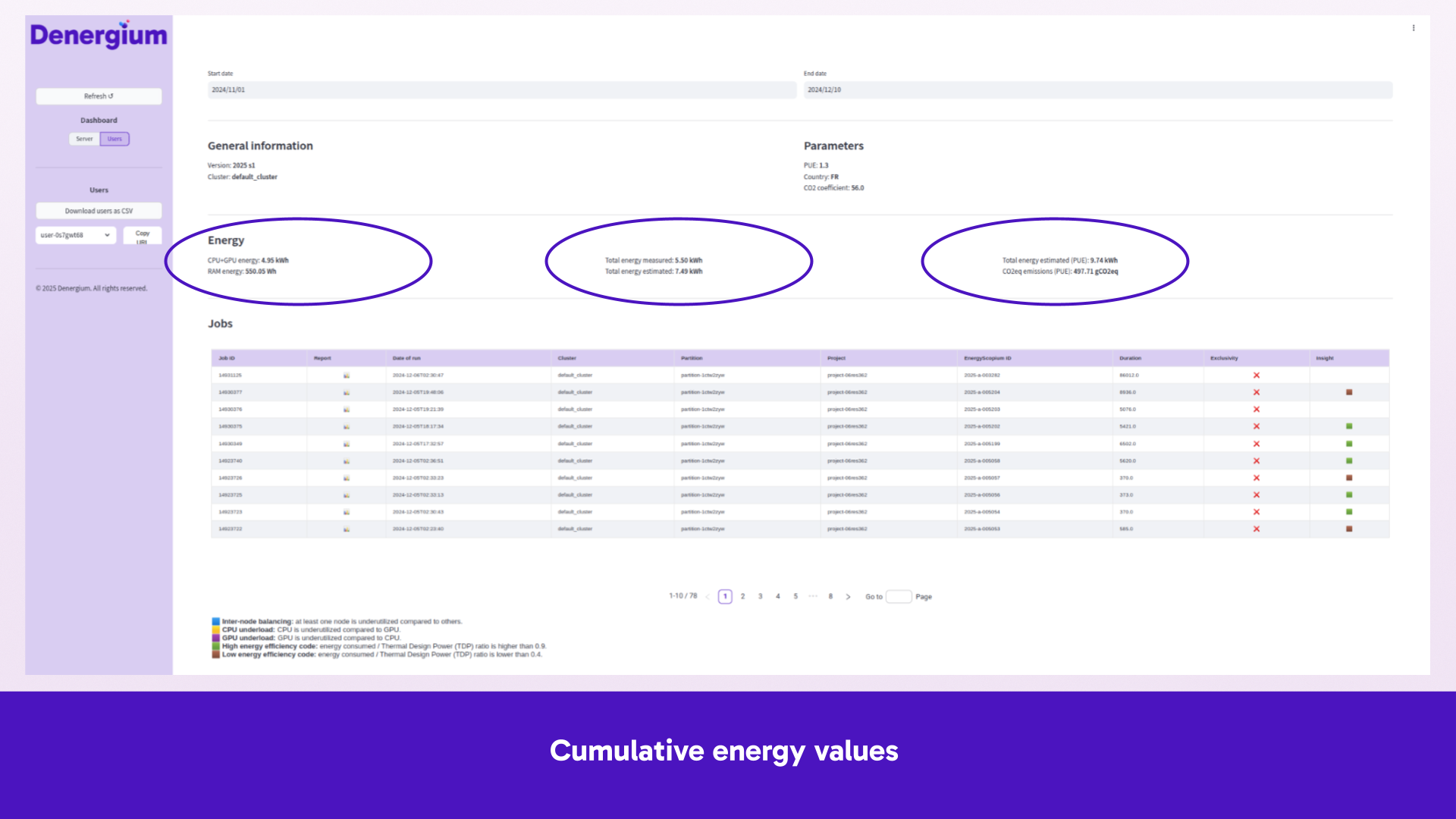Go to page 8 of jobs

(830, 597)
